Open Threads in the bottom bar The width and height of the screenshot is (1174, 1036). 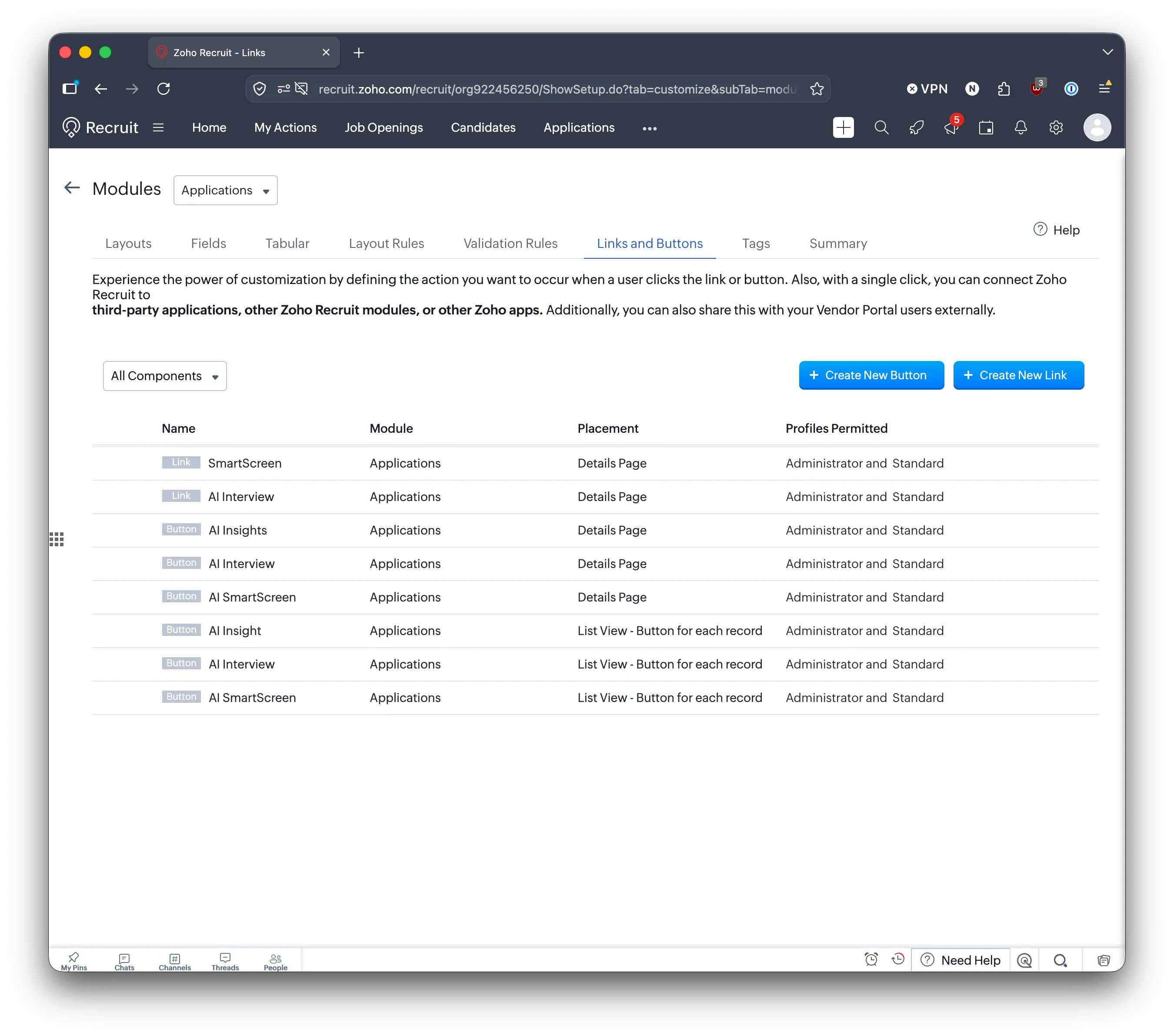225,961
